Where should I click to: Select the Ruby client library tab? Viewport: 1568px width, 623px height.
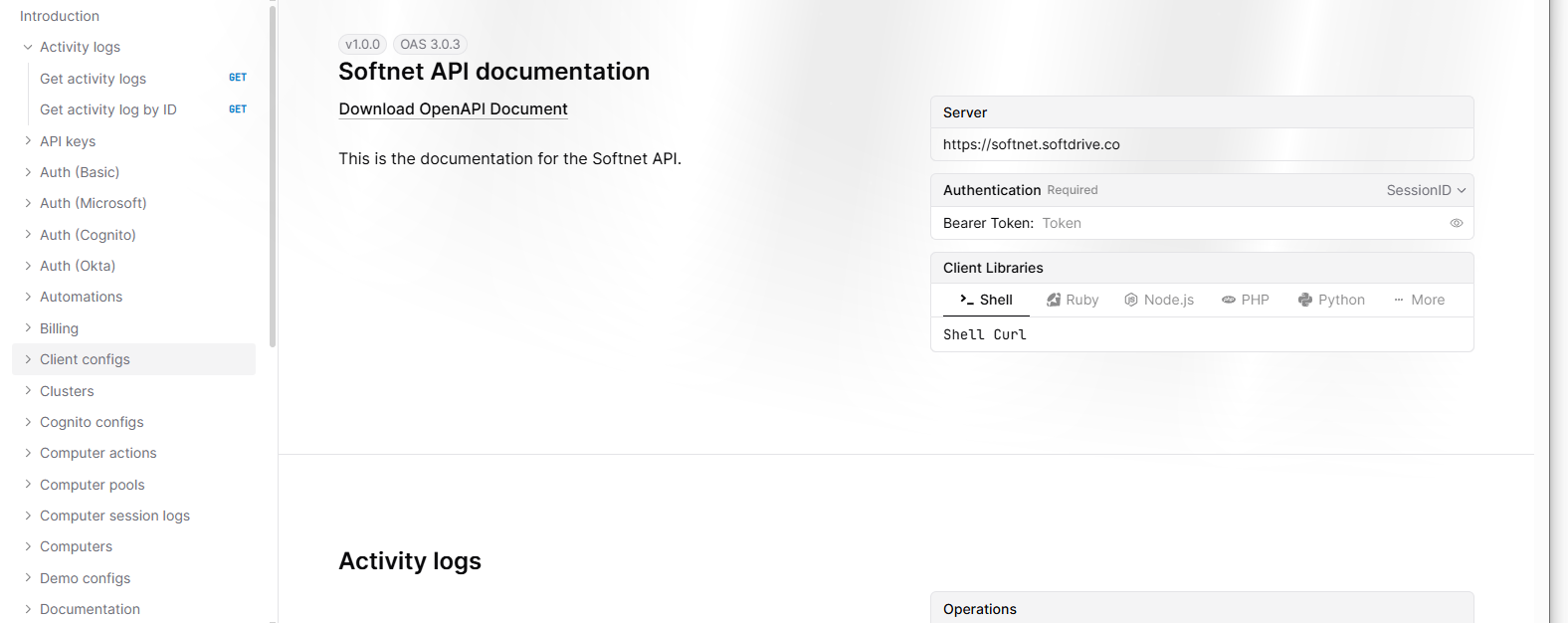(x=1073, y=300)
